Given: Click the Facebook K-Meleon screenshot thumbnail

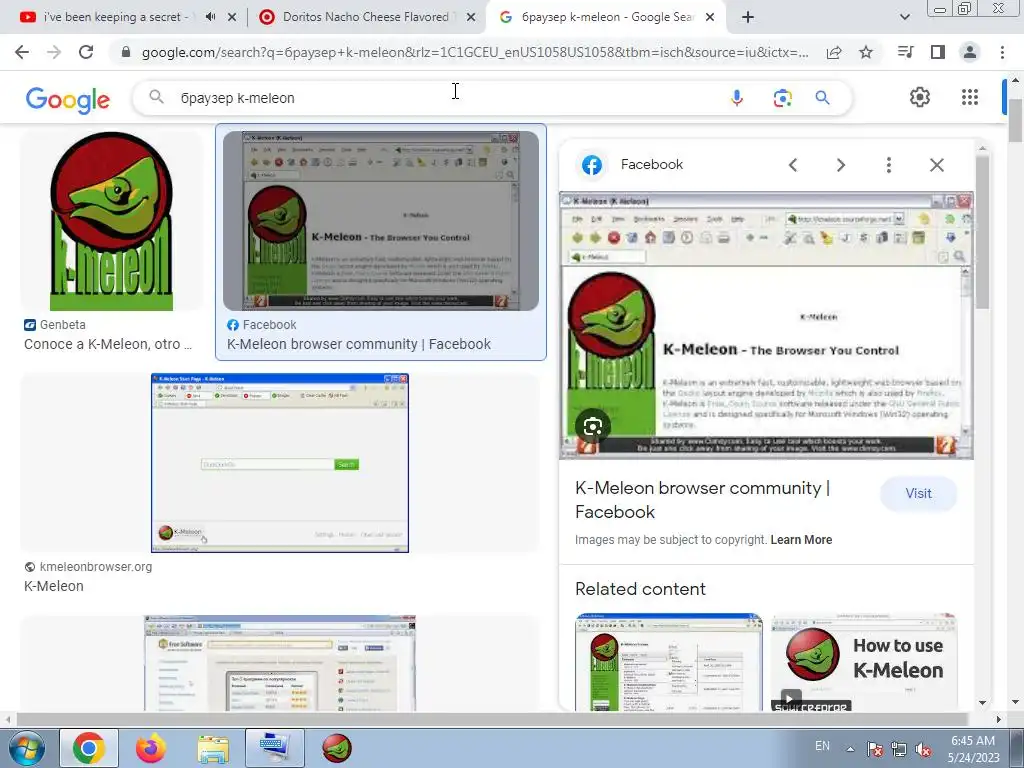Looking at the screenshot, I should click(x=381, y=221).
